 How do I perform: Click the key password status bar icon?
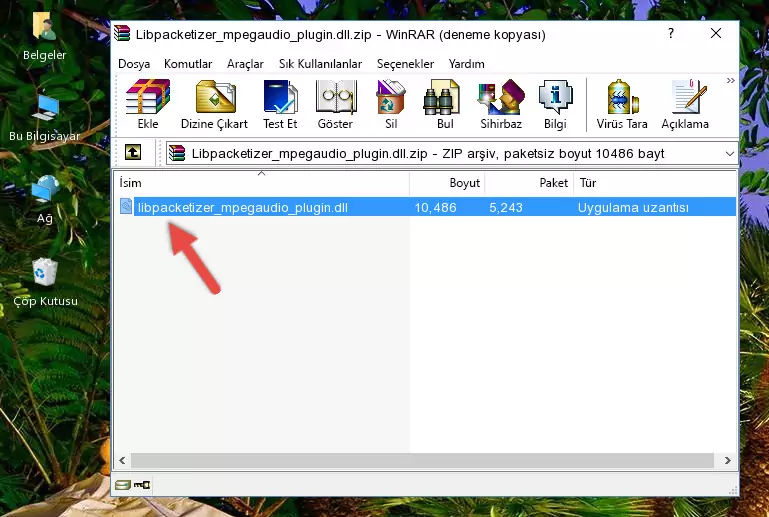coord(142,485)
